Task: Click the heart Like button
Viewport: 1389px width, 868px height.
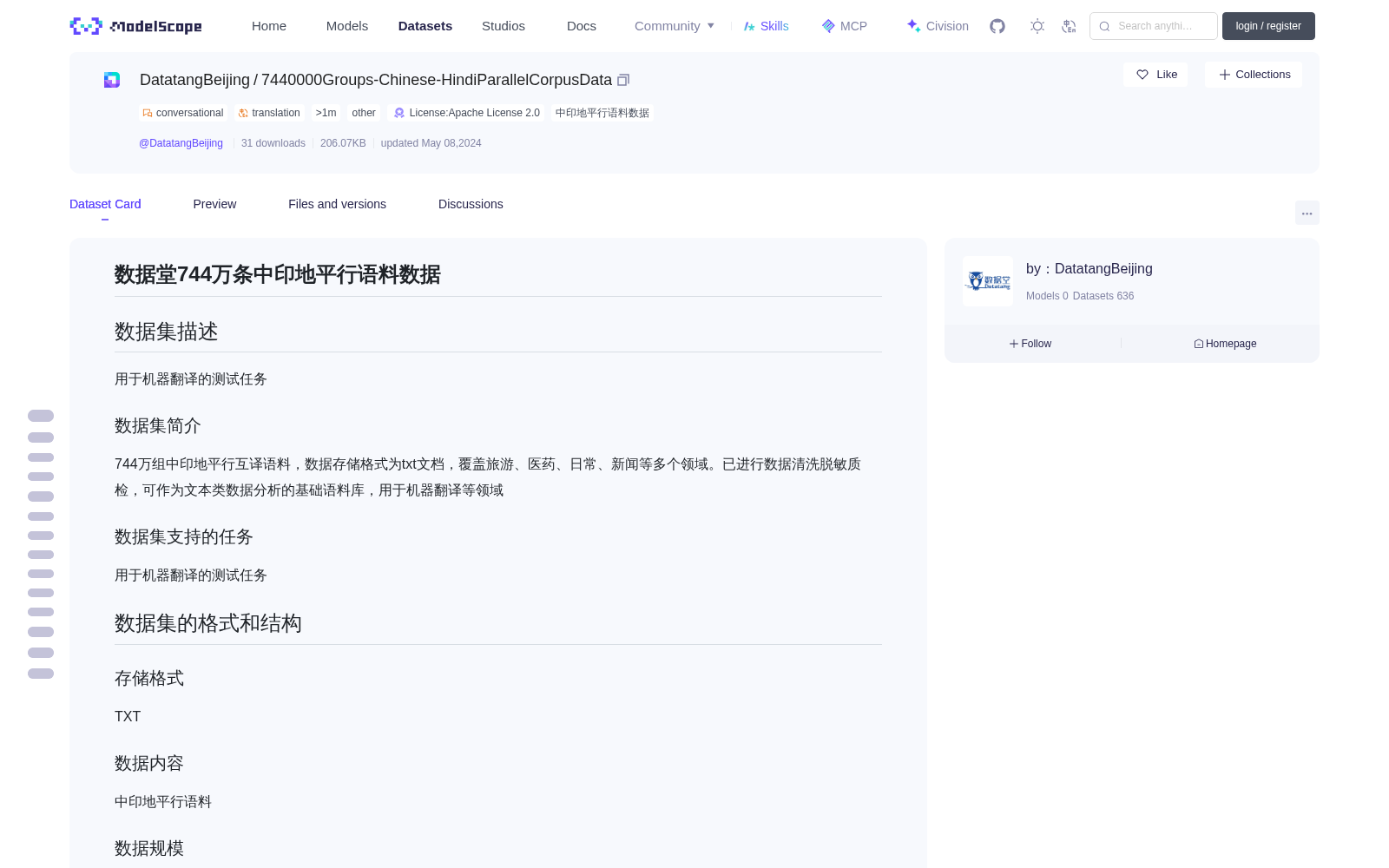Action: 1155,75
